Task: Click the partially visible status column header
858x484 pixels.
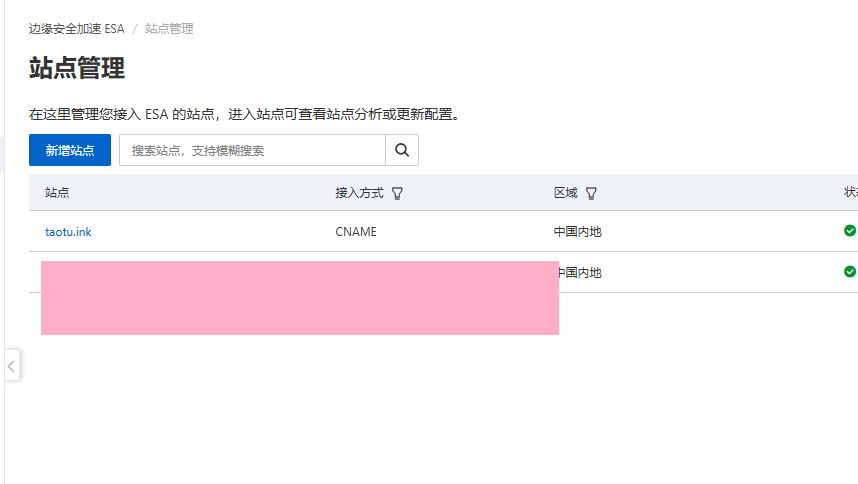Action: pyautogui.click(x=850, y=193)
